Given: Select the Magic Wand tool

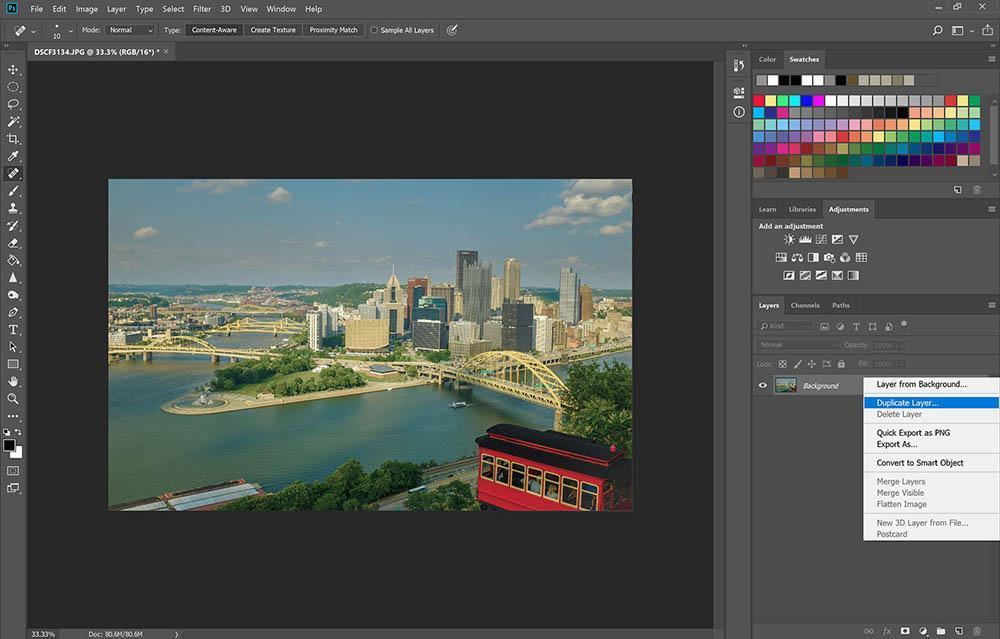Looking at the screenshot, I should (x=14, y=121).
